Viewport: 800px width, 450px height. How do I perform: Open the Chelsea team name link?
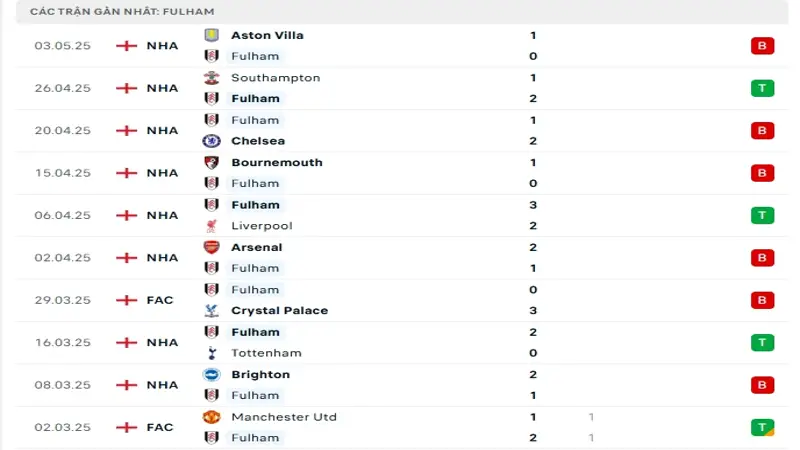(258, 141)
